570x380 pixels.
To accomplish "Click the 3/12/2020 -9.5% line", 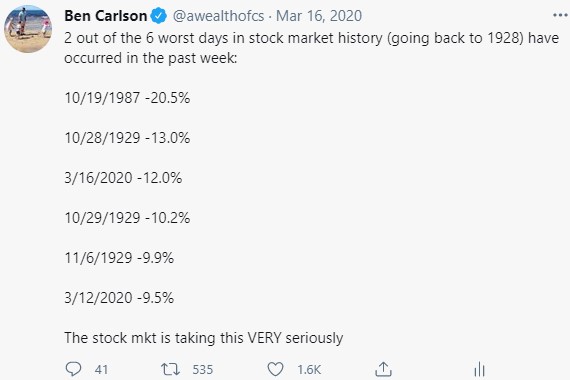I will coord(119,298).
